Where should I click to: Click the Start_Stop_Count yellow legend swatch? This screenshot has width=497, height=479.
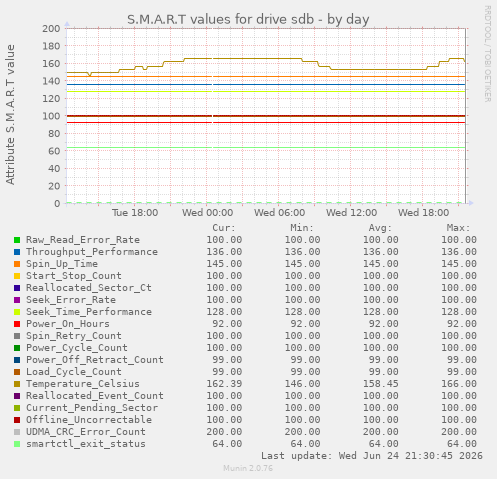click(17, 276)
